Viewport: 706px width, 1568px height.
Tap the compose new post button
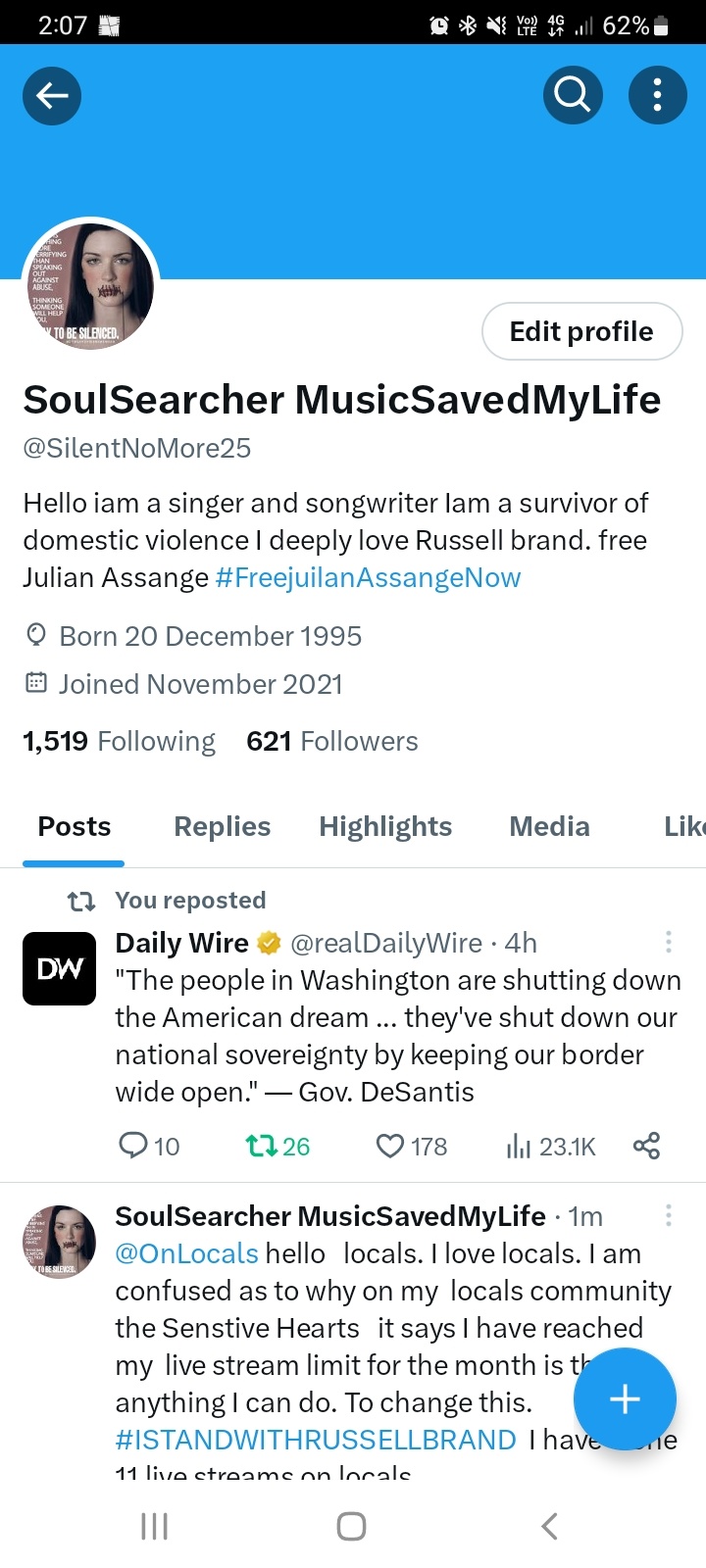pos(625,1399)
